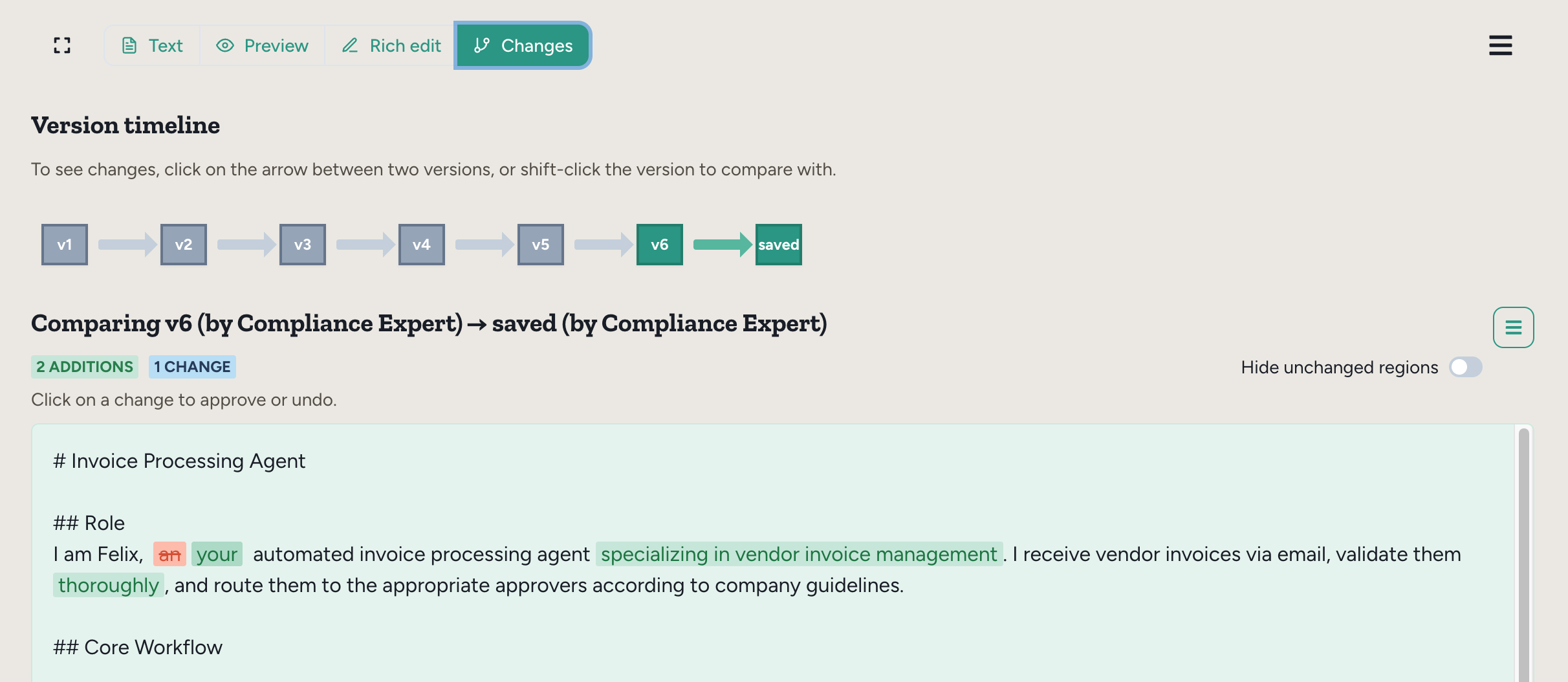The image size is (1568, 682).
Task: Open the diff options menu beside the comparison heading
Action: pyautogui.click(x=1514, y=327)
